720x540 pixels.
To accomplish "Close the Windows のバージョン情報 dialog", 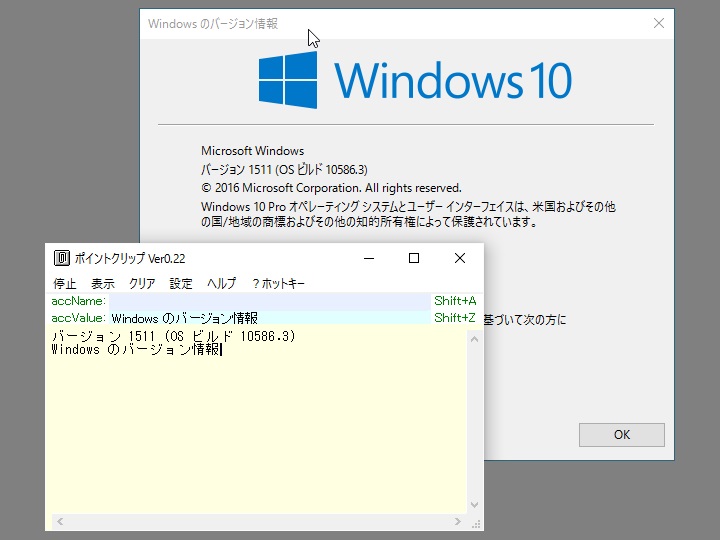I will click(658, 23).
